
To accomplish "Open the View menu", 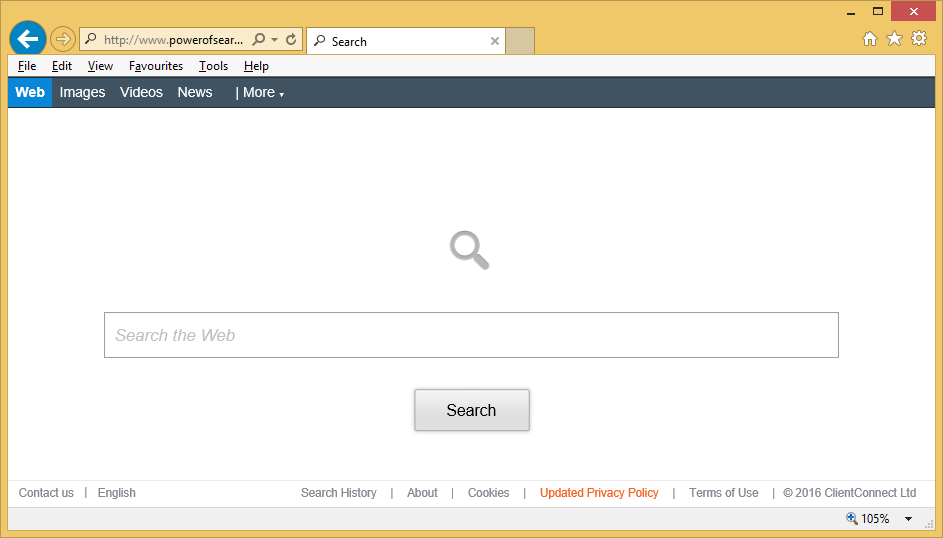I will pos(100,66).
